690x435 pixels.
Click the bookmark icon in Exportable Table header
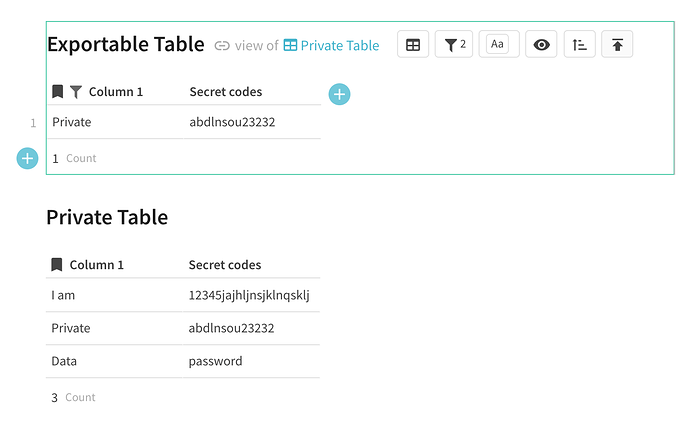coord(58,92)
